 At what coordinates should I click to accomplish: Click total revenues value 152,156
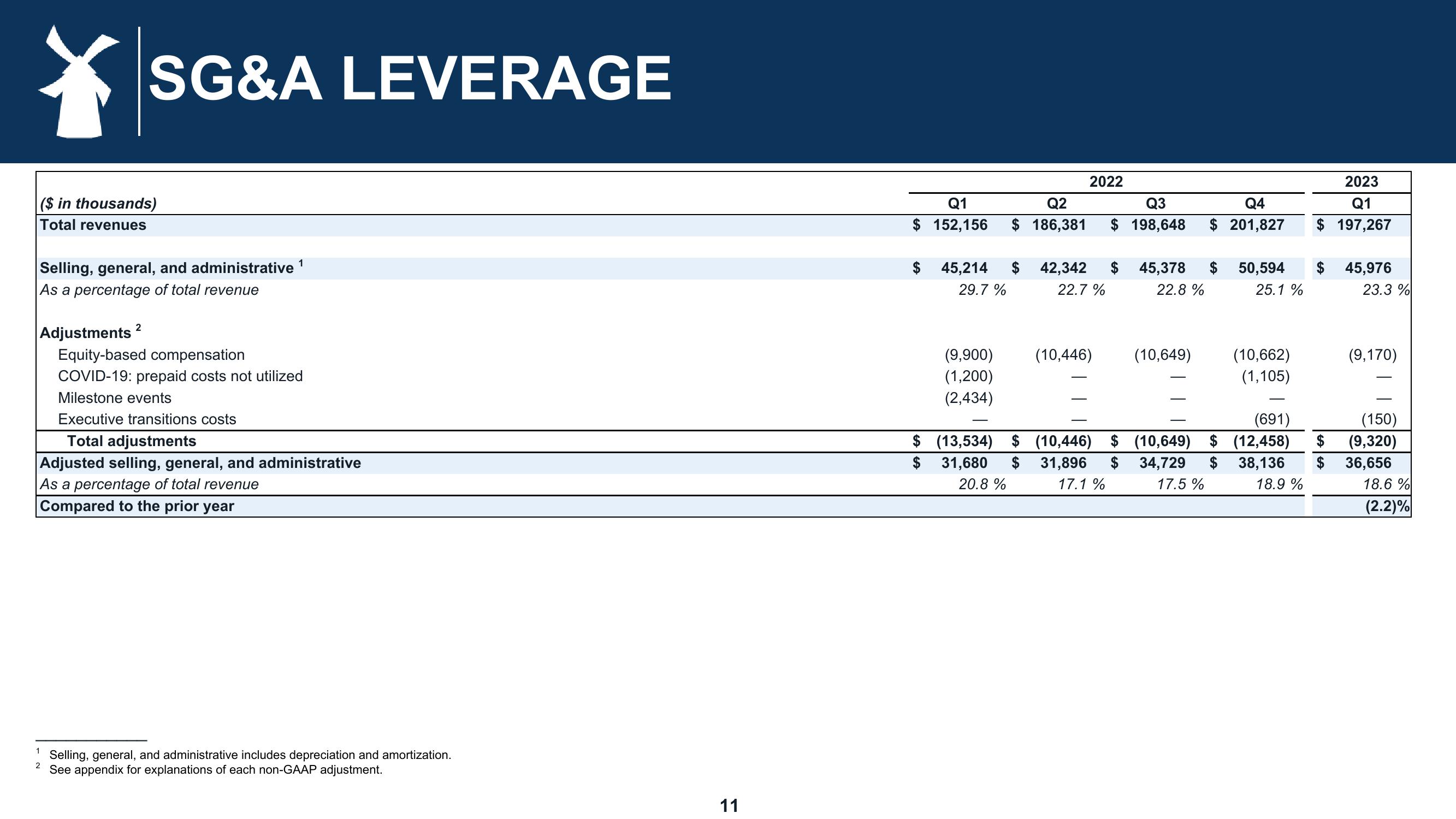tap(960, 225)
